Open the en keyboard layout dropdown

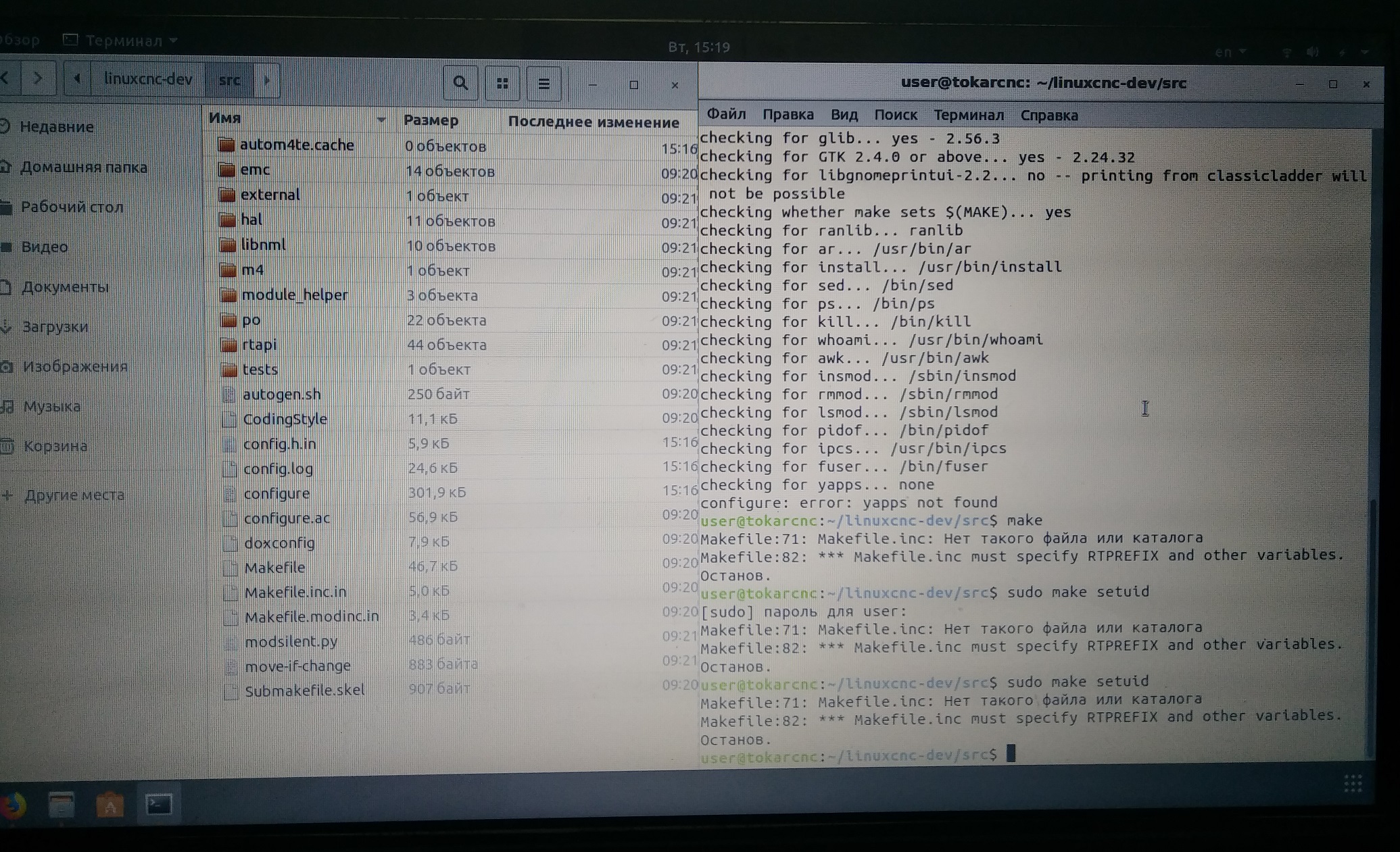1230,52
